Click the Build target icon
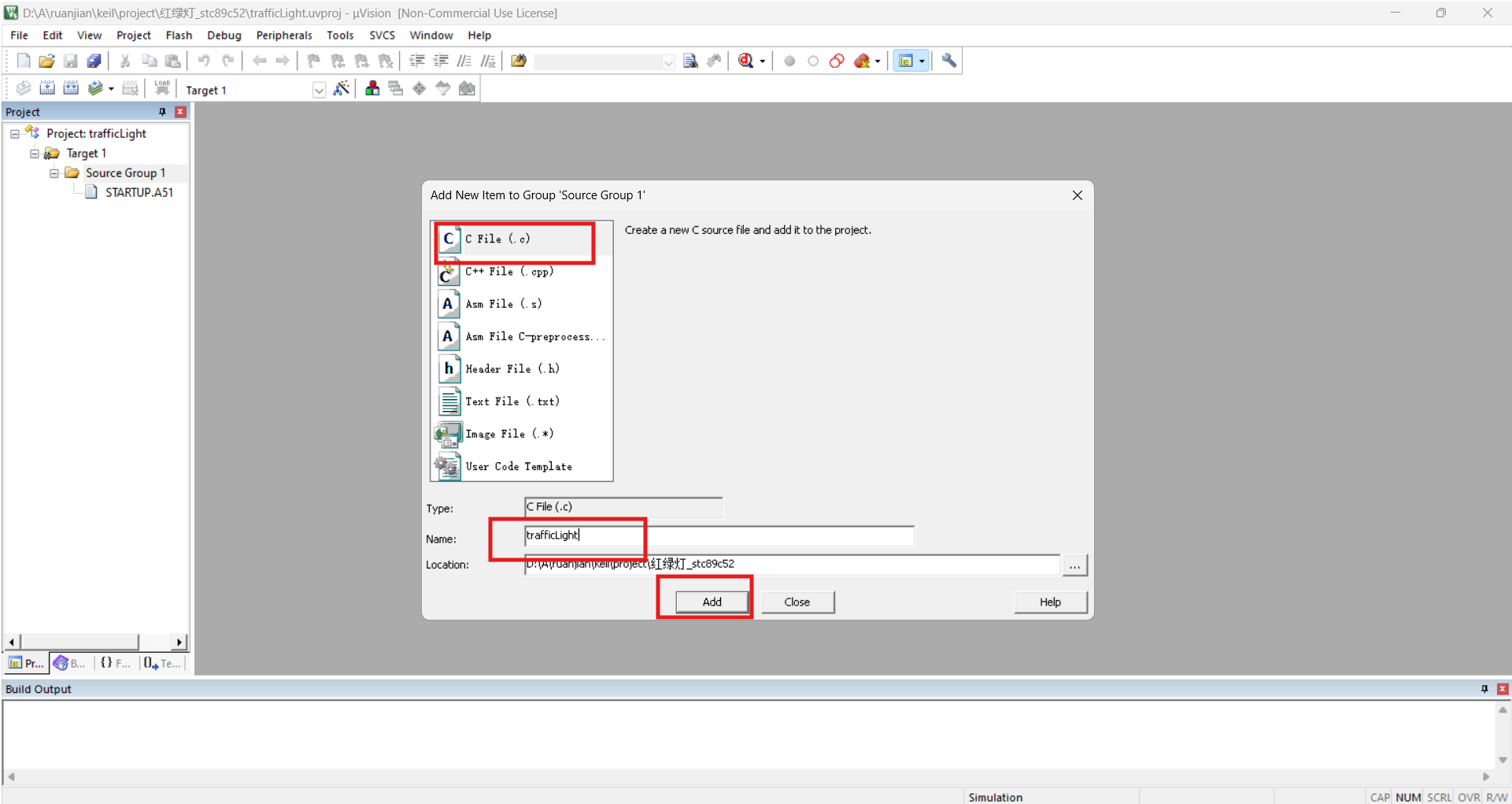Screen dimensions: 1512x804 47,88
